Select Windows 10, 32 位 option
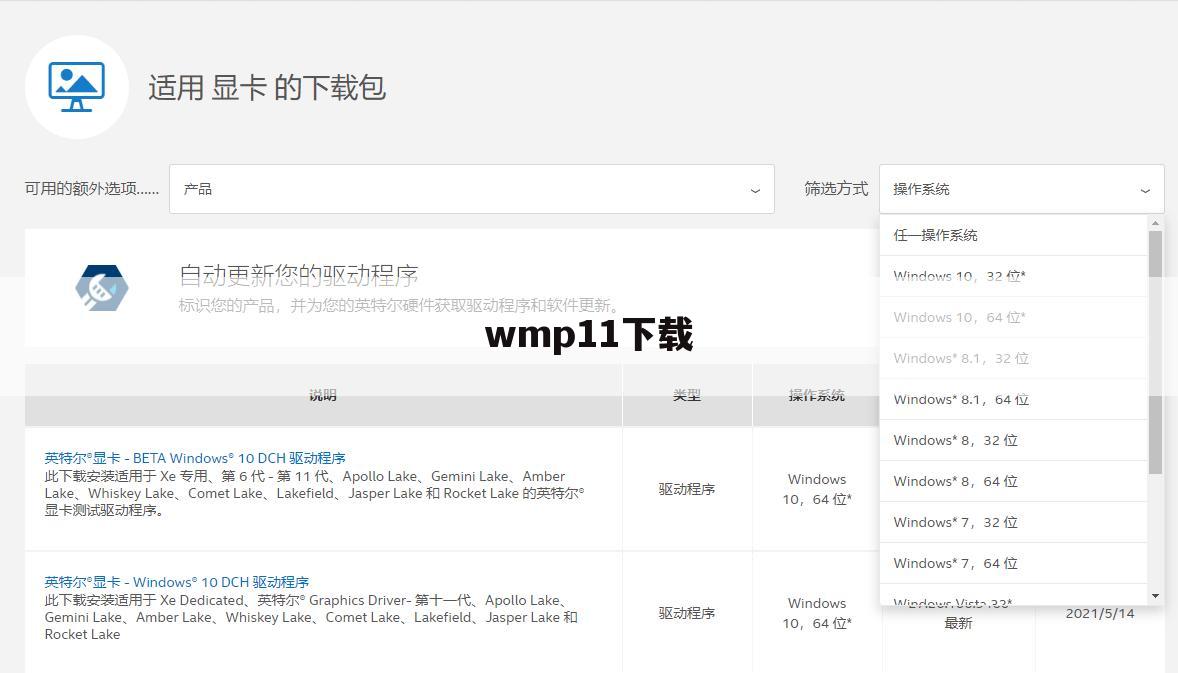Screen dimensions: 1178x673 1013,276
